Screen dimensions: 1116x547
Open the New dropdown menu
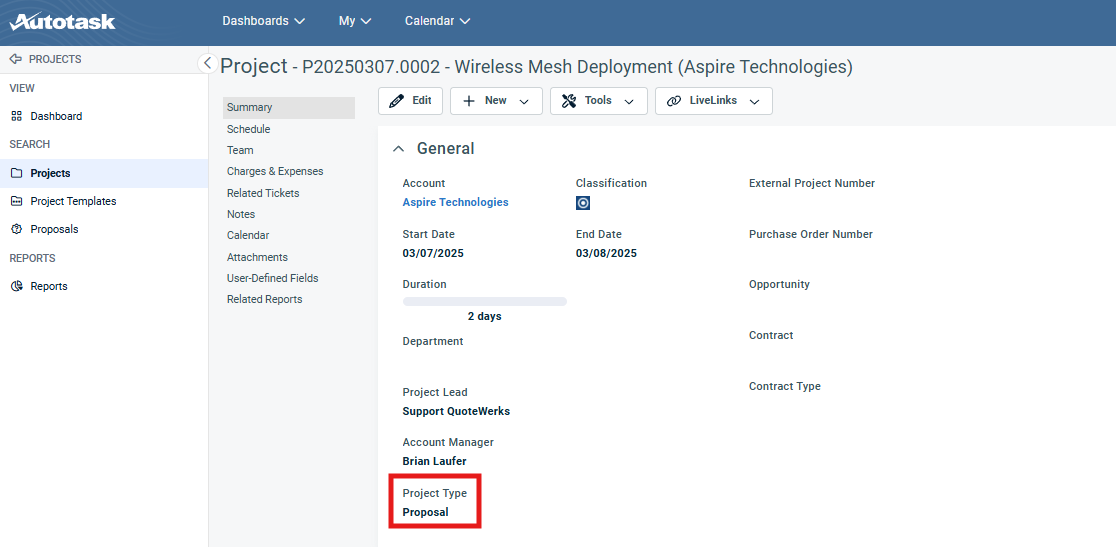(x=496, y=101)
